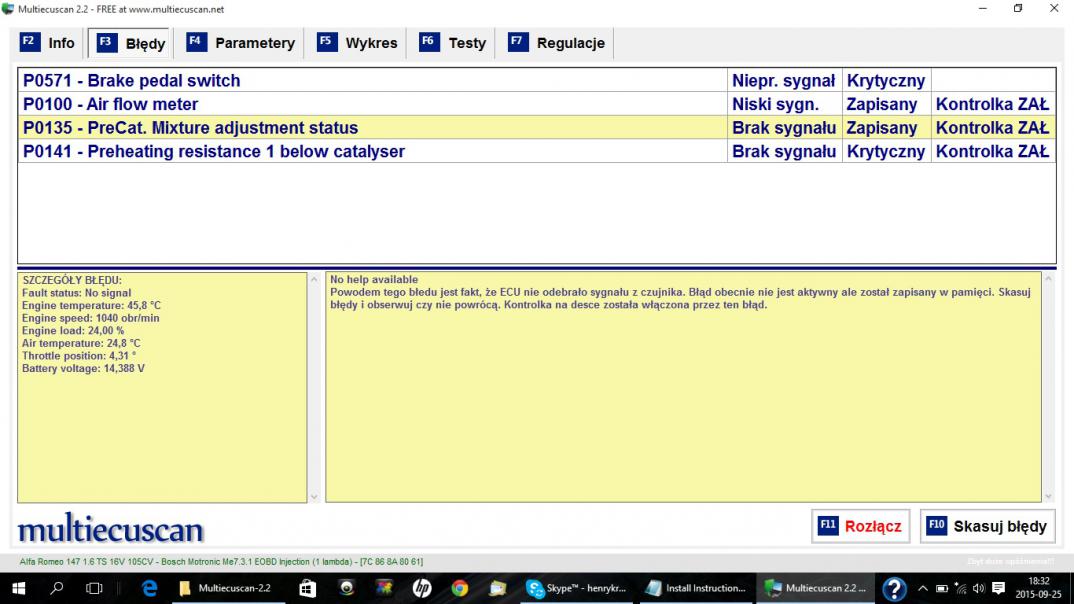Click the Alfa Romeo 147 status bar text
Viewport: 1074px width, 604px height.
click(x=221, y=562)
